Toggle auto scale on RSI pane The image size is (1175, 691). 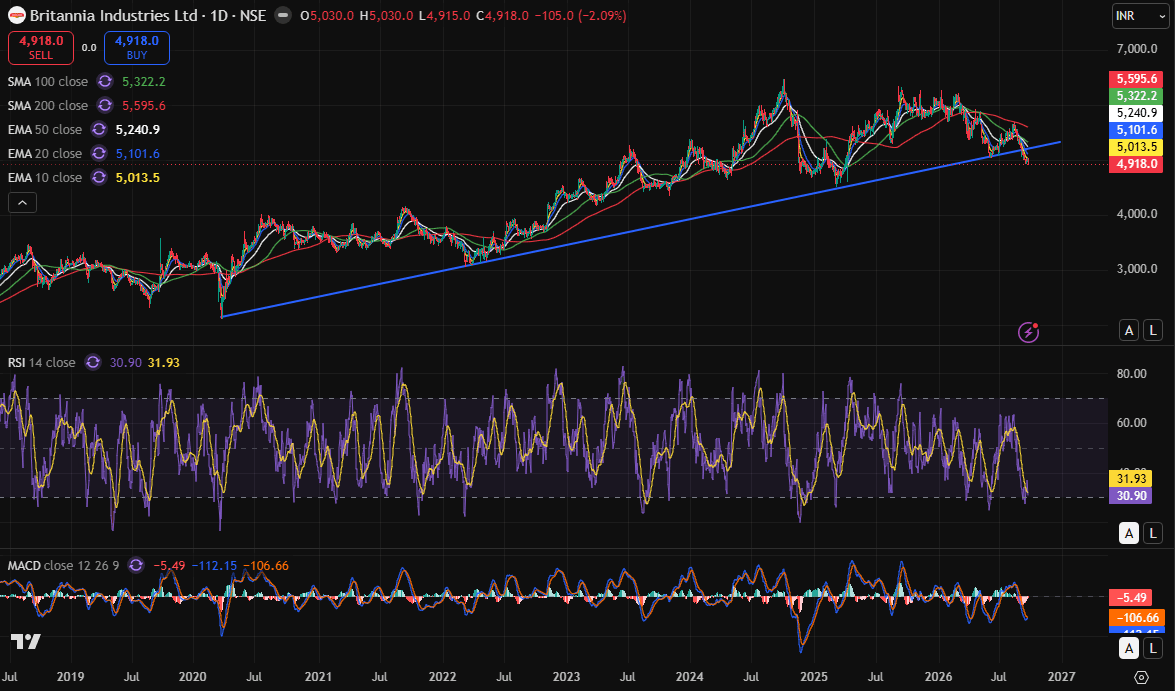pyautogui.click(x=1129, y=533)
